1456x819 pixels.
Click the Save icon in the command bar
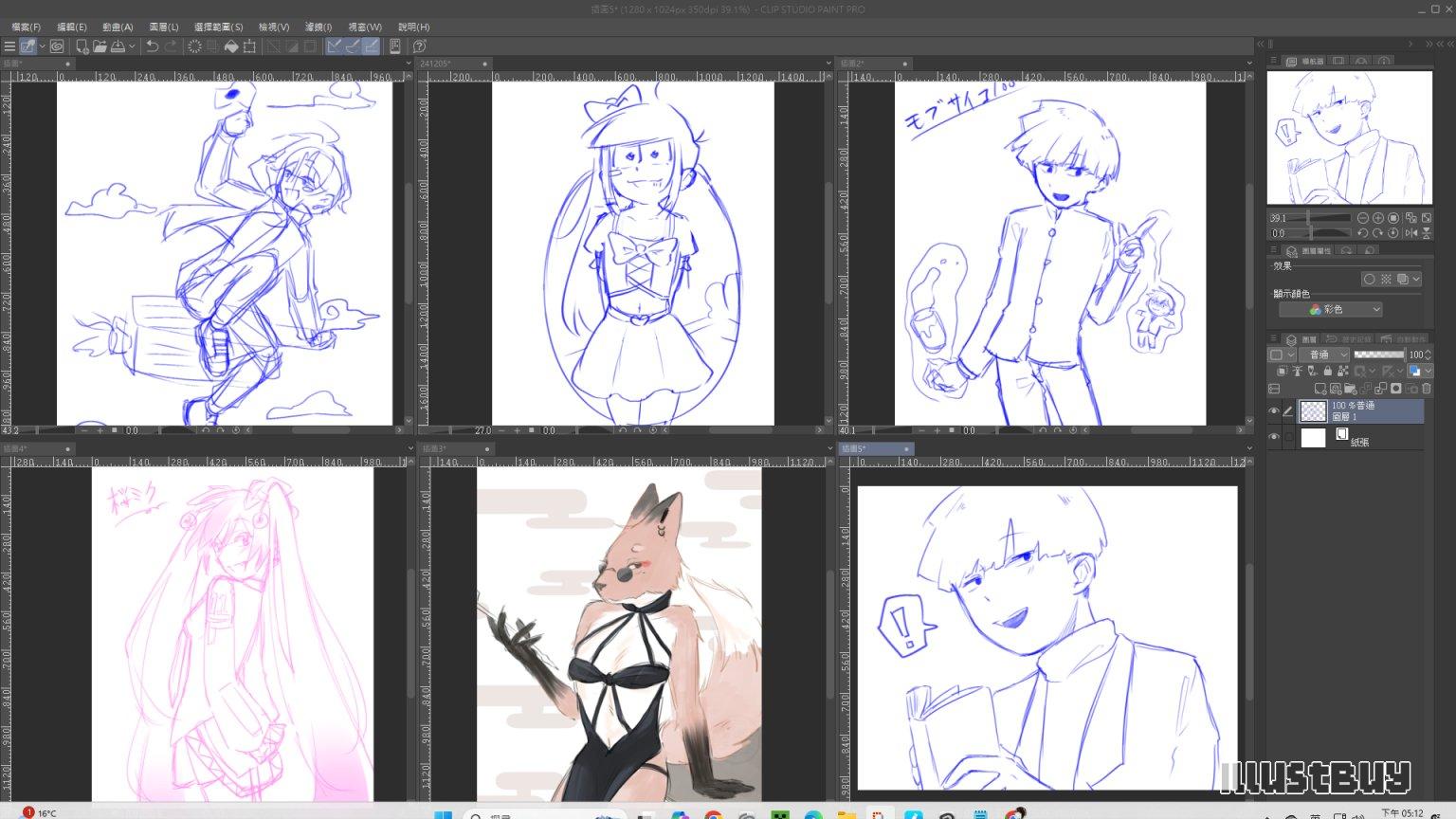point(118,46)
